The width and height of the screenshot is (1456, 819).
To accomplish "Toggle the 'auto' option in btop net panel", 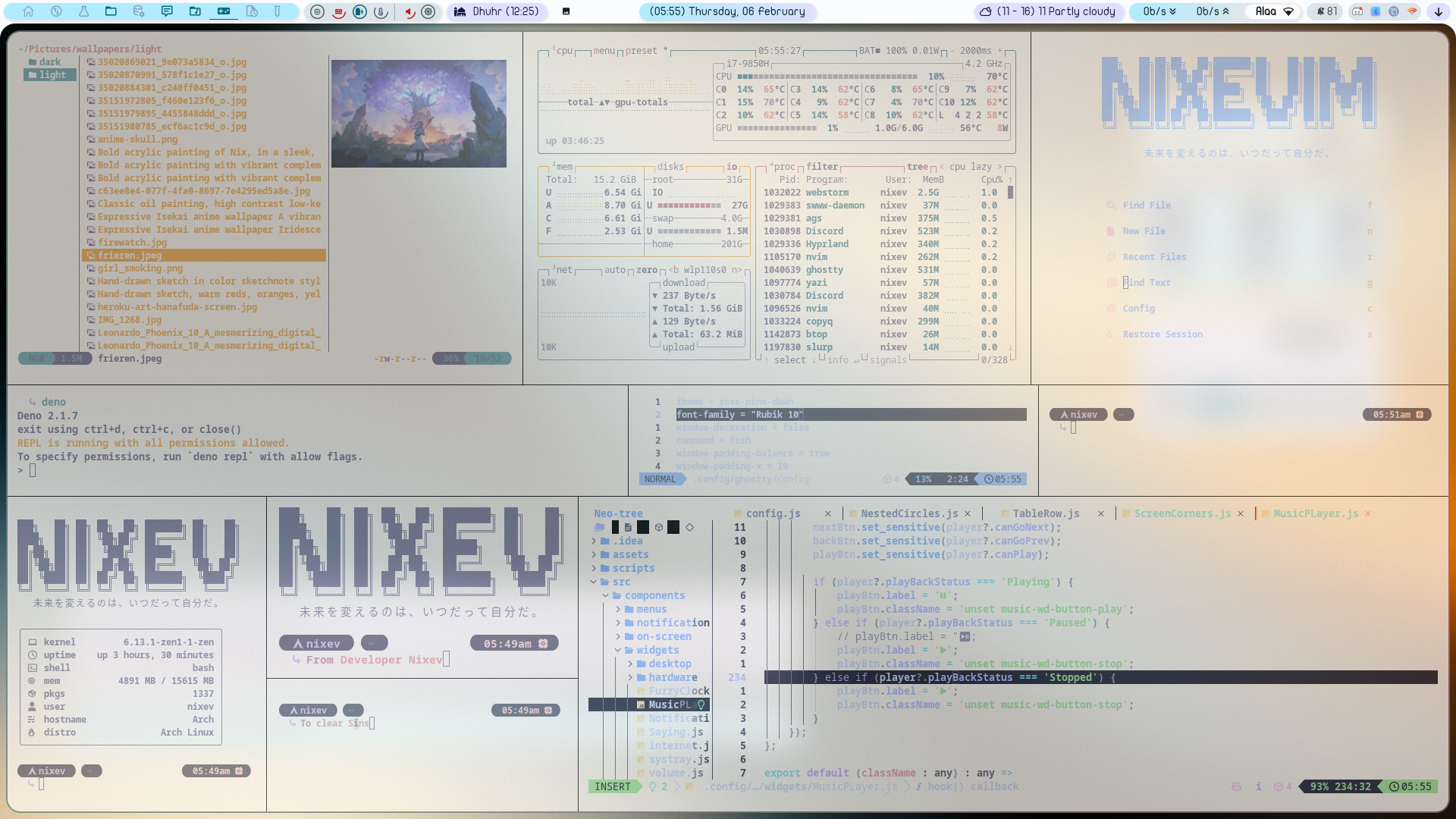I will (x=614, y=270).
